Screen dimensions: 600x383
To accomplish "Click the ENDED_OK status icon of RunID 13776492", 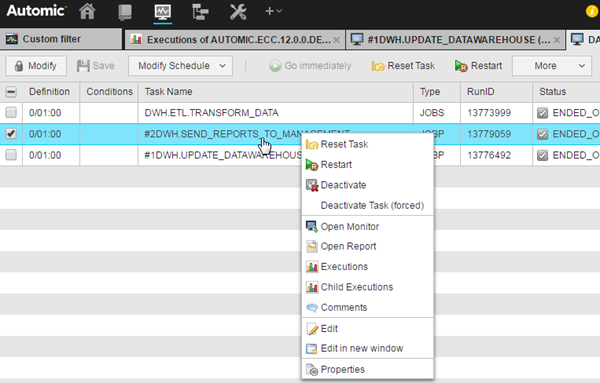I will [x=543, y=155].
